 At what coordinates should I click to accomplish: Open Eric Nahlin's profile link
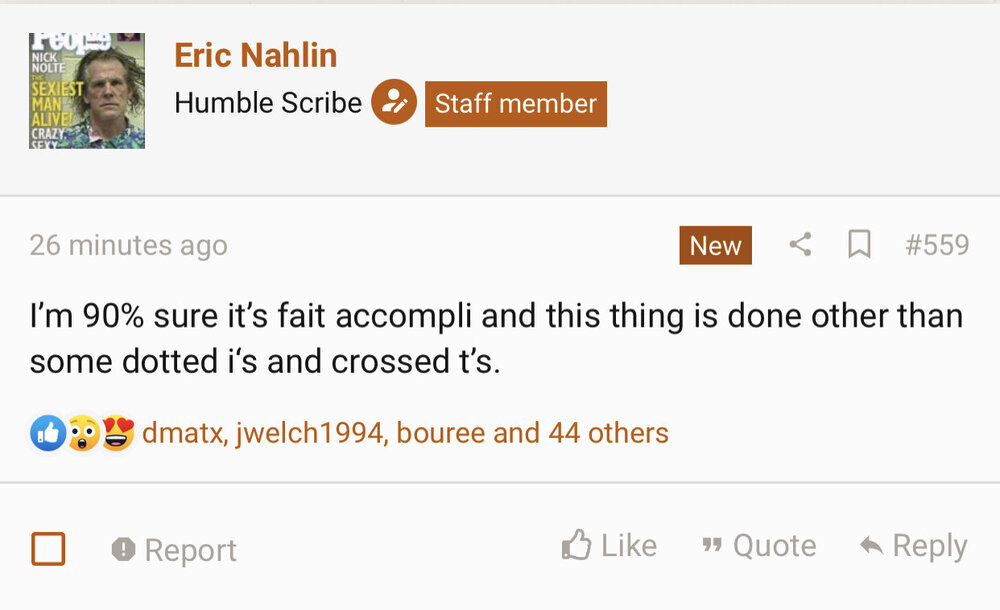coord(255,56)
